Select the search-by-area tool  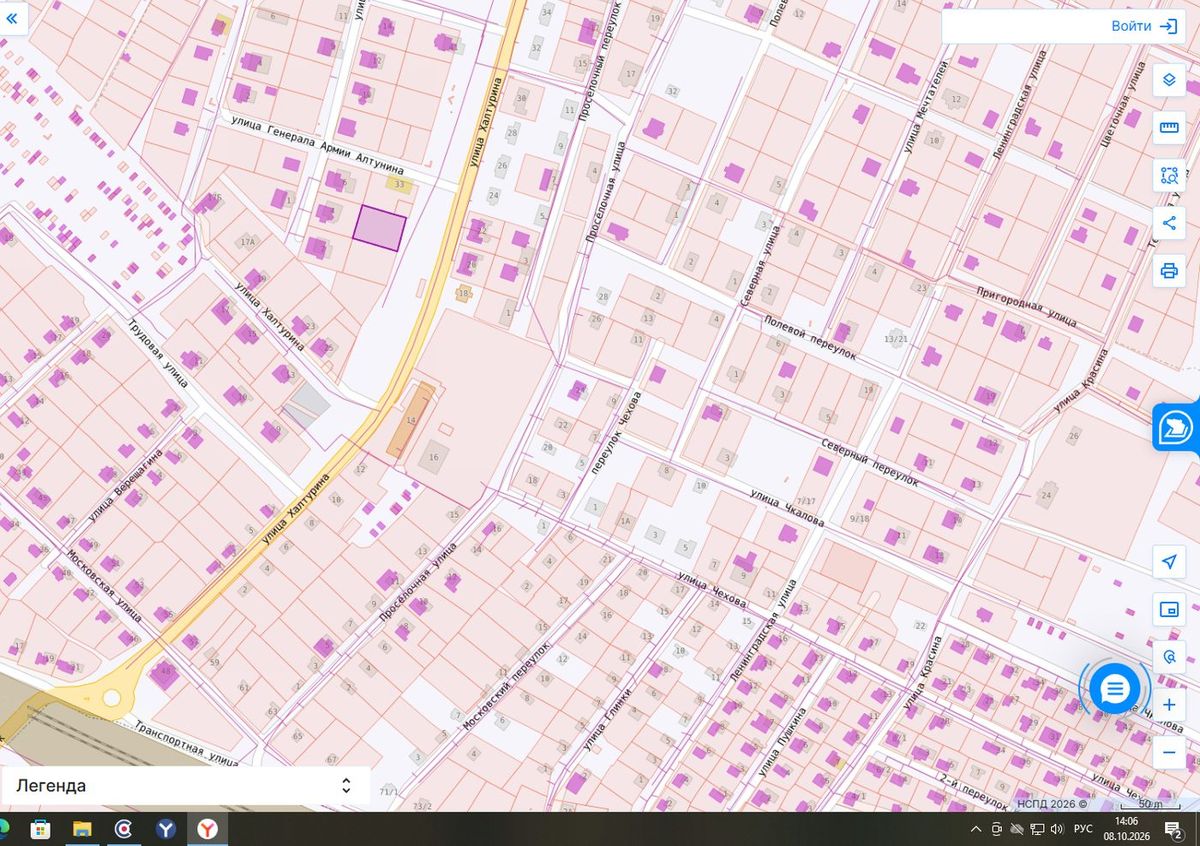[x=1169, y=175]
